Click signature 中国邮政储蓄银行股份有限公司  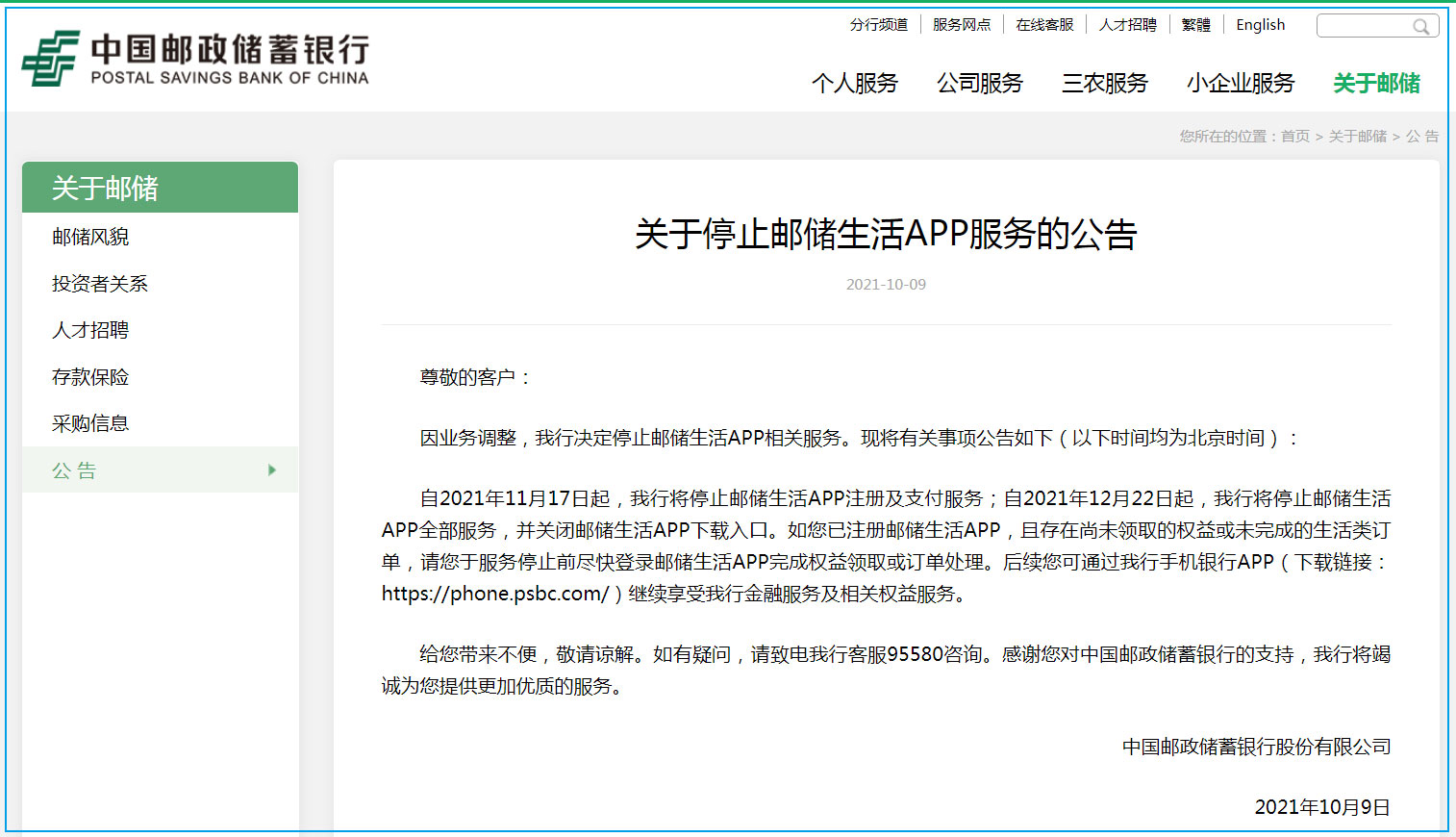[1256, 747]
